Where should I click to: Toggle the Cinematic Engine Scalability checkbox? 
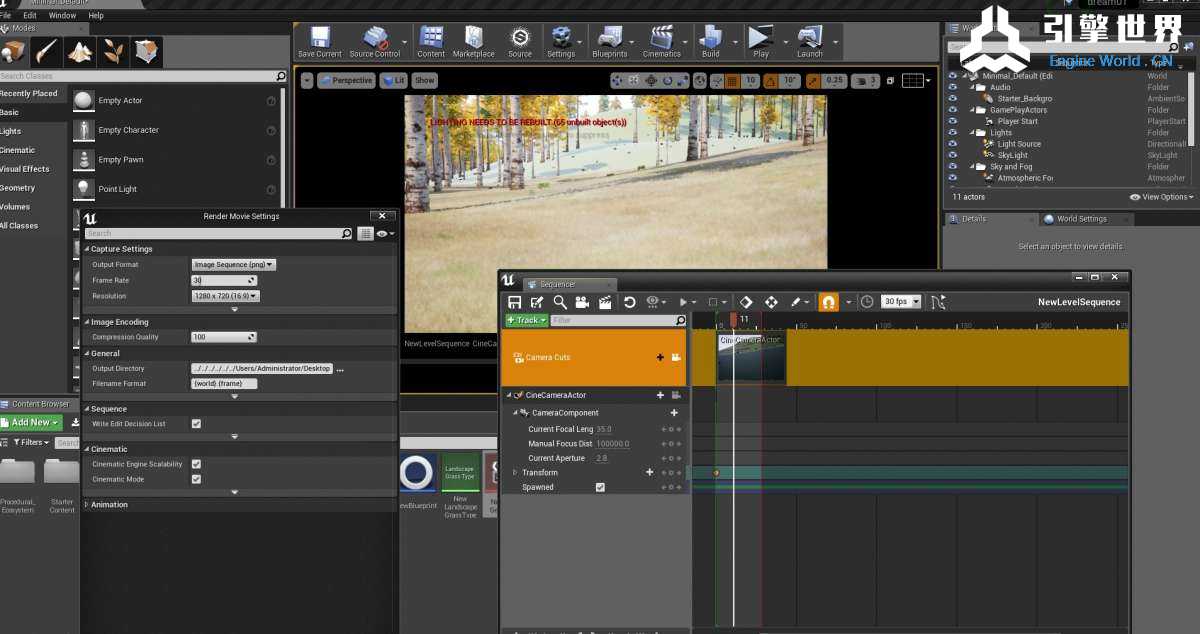196,464
